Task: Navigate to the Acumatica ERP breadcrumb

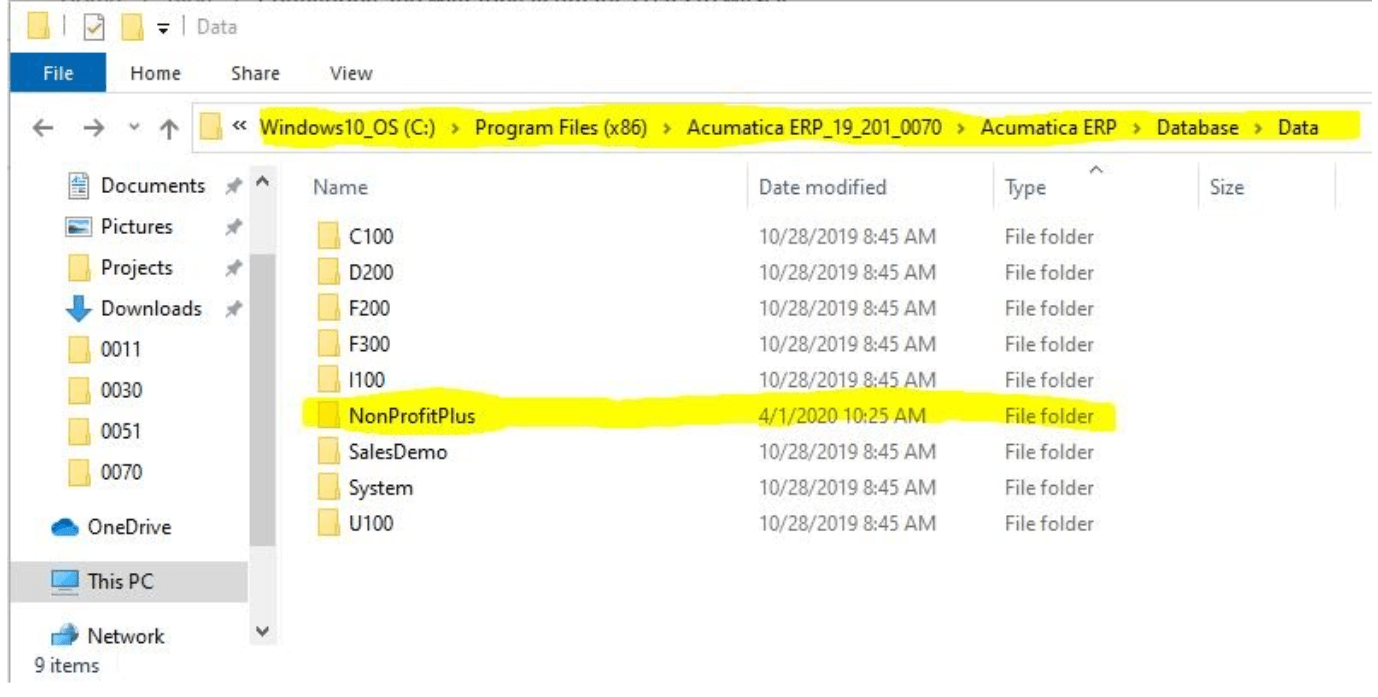Action: 1050,127
